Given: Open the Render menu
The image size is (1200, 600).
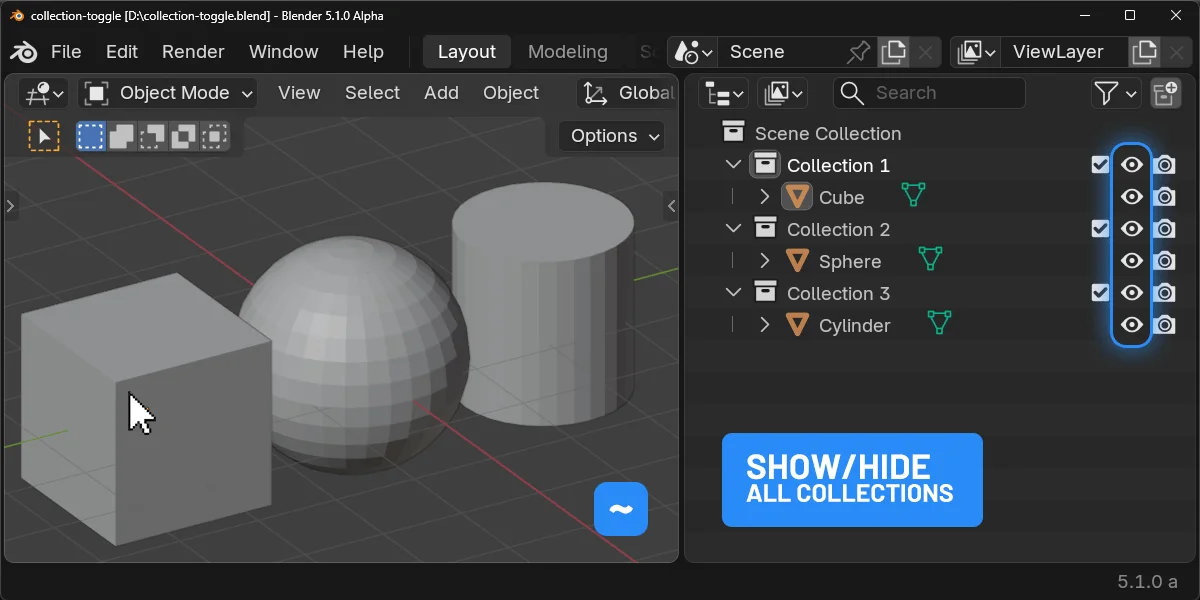Looking at the screenshot, I should [193, 51].
